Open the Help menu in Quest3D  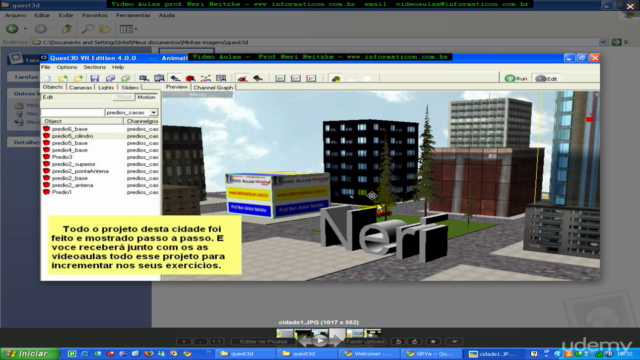point(118,67)
